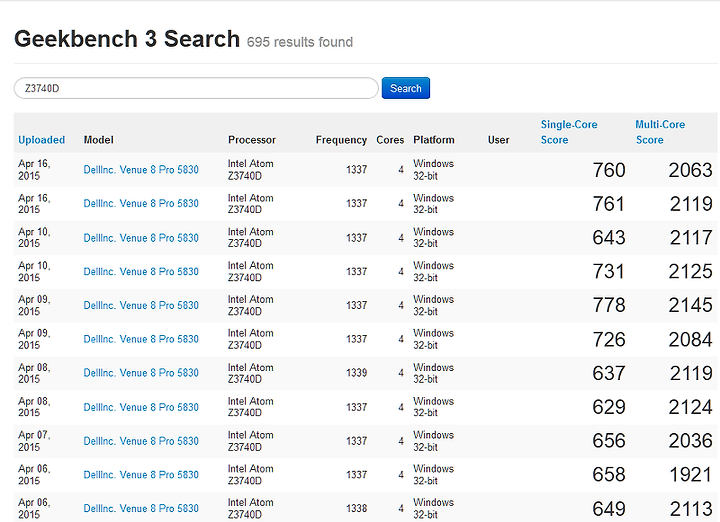Sort by Single-Core Score header

pyautogui.click(x=569, y=132)
